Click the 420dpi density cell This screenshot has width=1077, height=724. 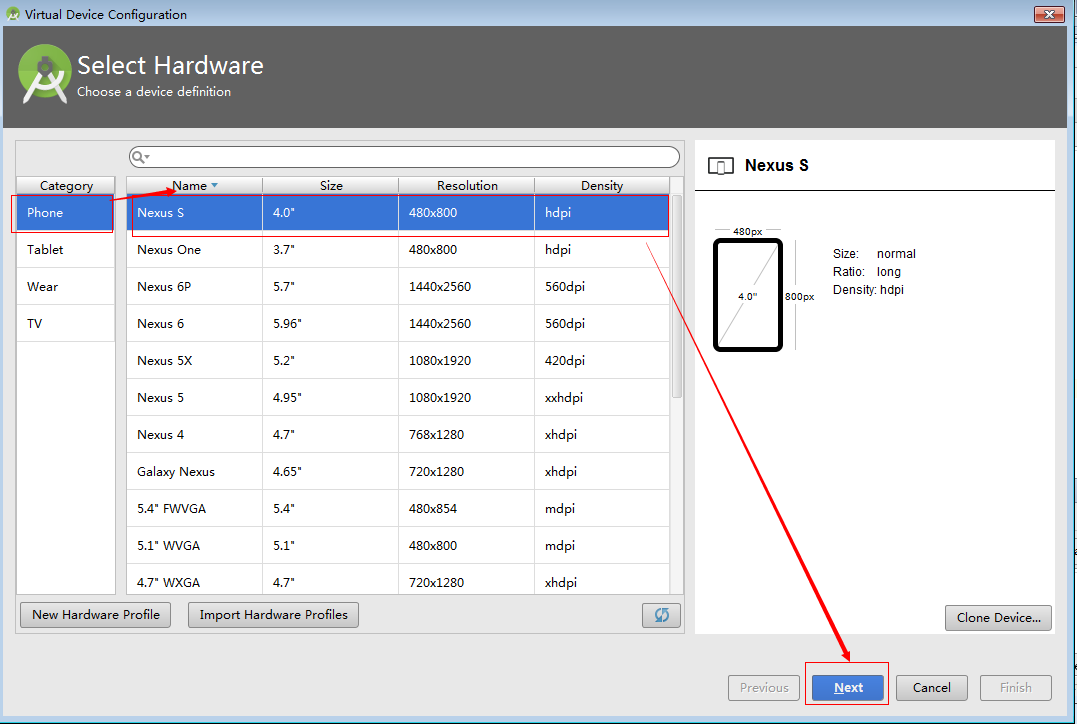click(602, 361)
